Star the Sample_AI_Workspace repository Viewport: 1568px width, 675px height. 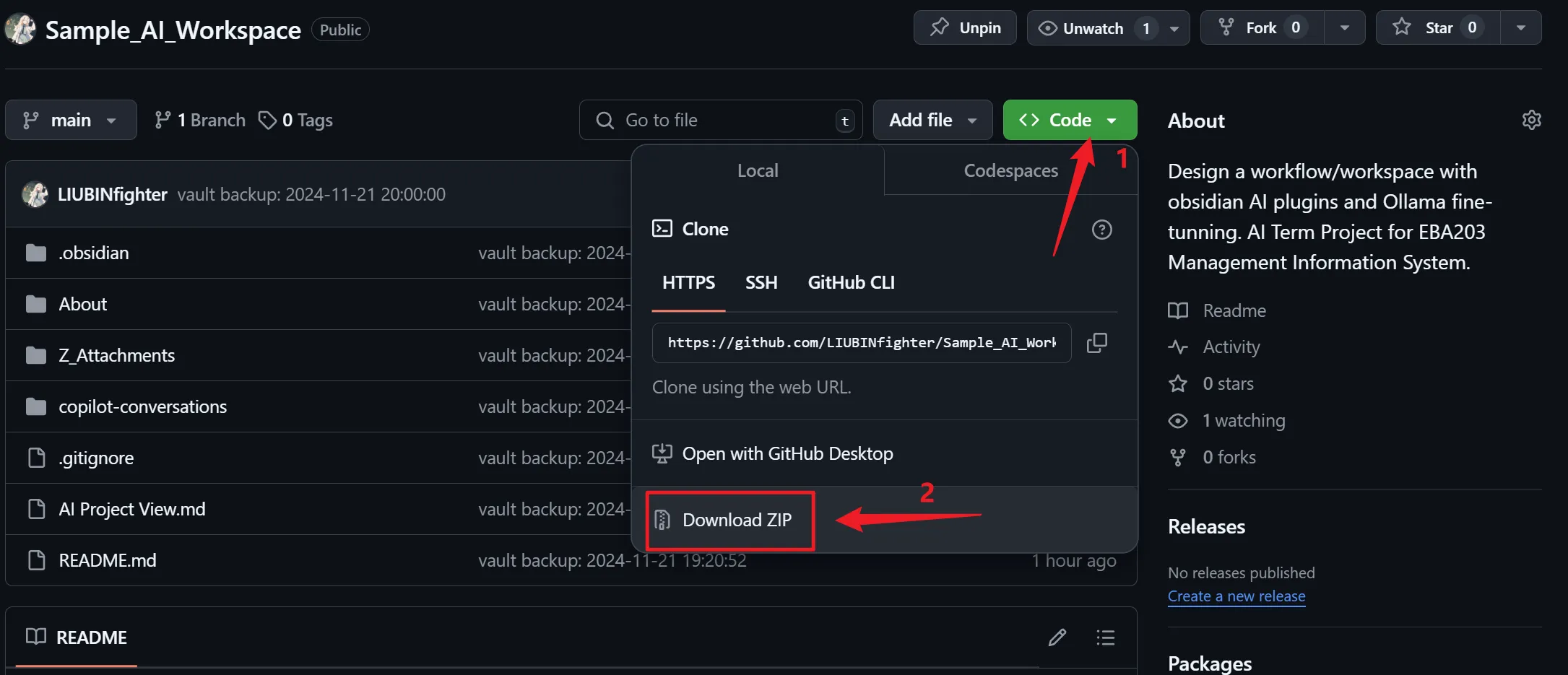(x=1437, y=27)
